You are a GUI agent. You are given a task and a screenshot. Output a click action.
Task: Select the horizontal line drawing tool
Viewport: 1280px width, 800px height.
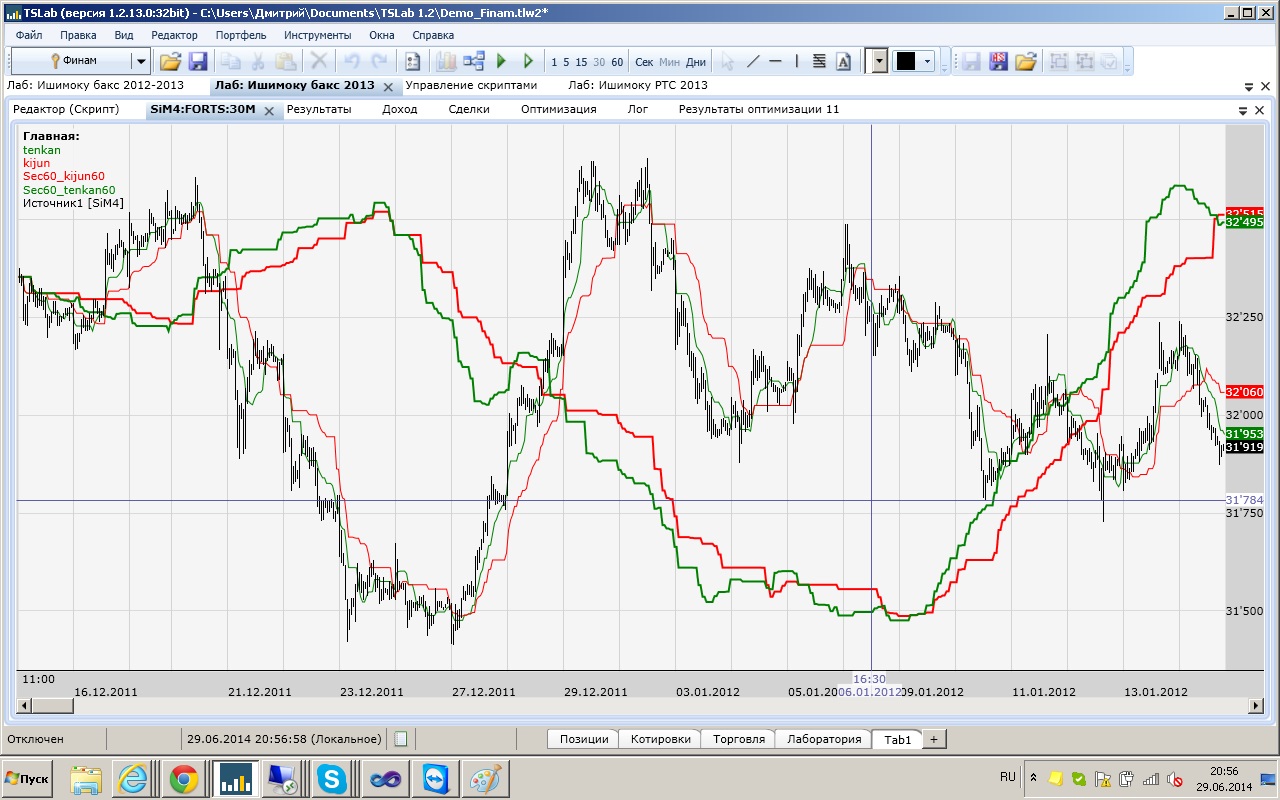click(x=775, y=61)
